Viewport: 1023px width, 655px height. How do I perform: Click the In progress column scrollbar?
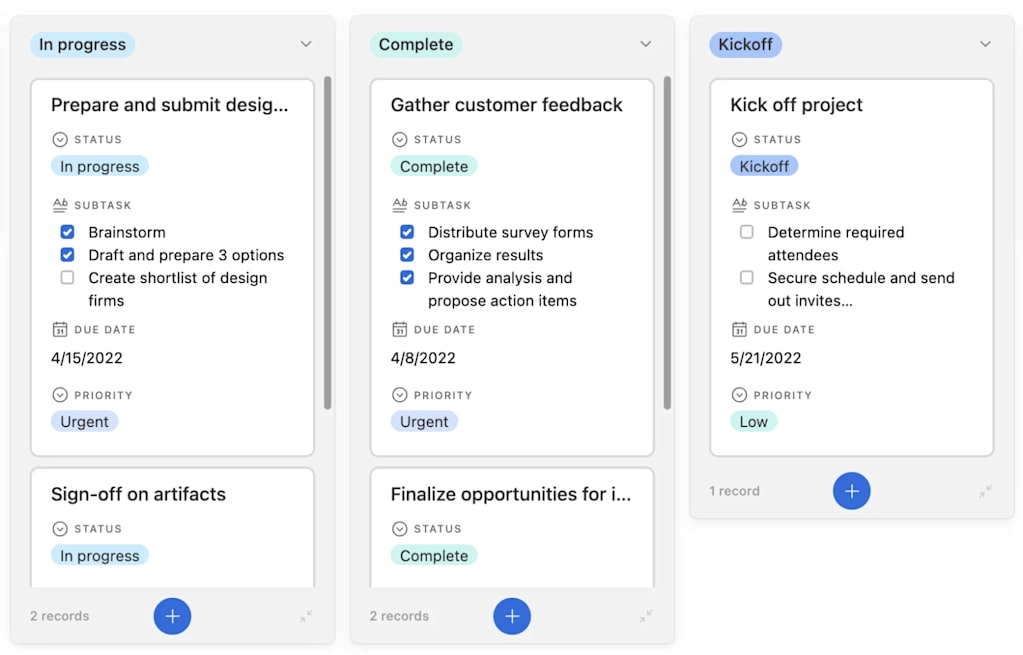[x=328, y=243]
